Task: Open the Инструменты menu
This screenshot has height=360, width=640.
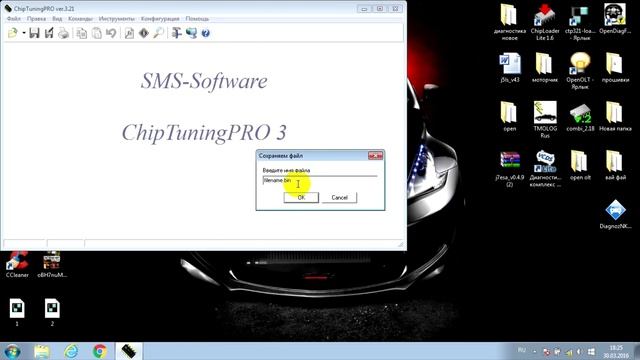Action: point(116,19)
